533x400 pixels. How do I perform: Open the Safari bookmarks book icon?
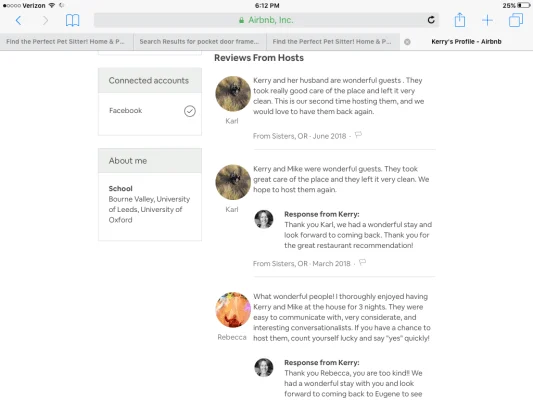pyautogui.click(x=72, y=20)
